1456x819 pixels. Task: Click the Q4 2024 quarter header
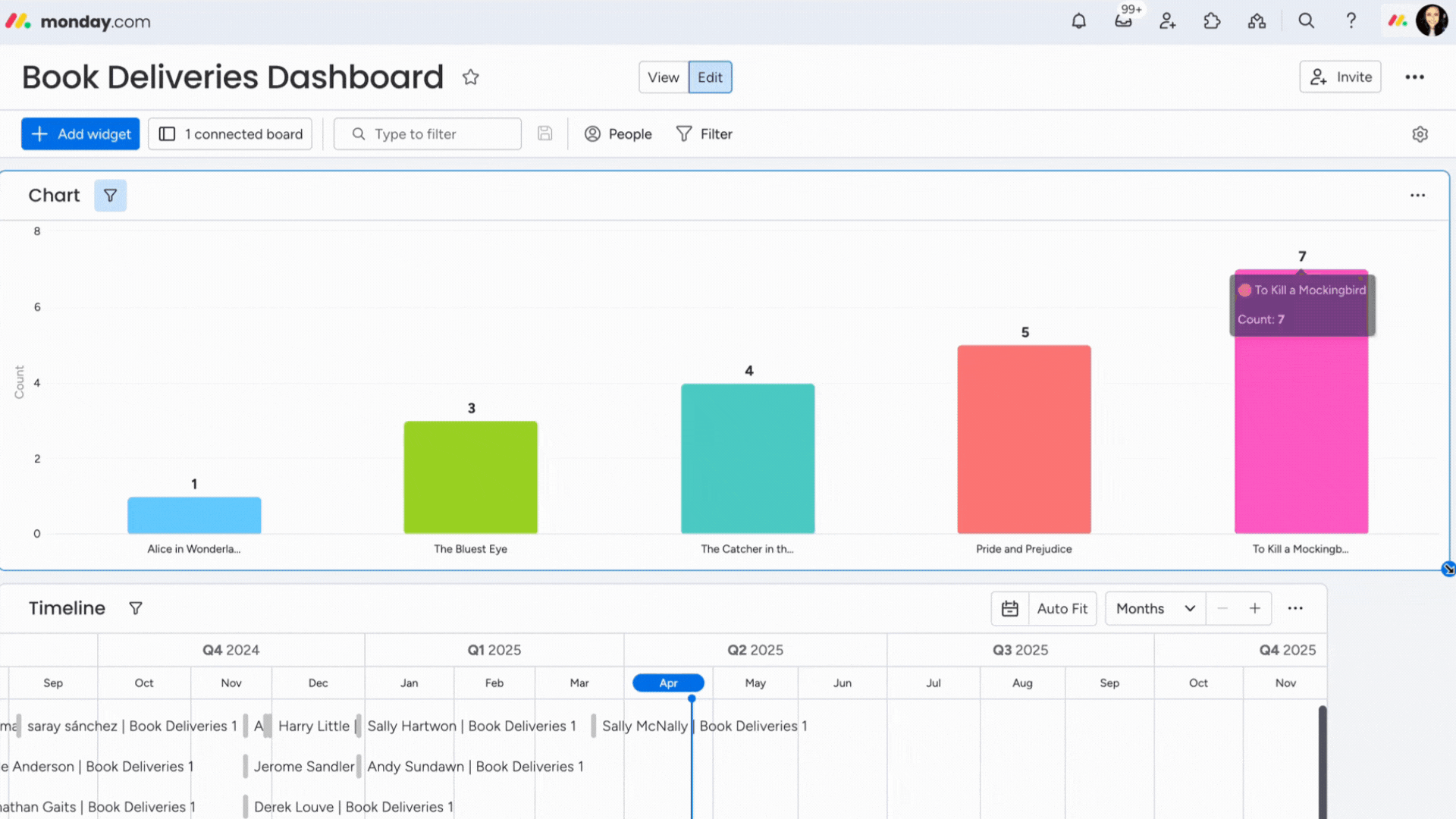coord(231,650)
